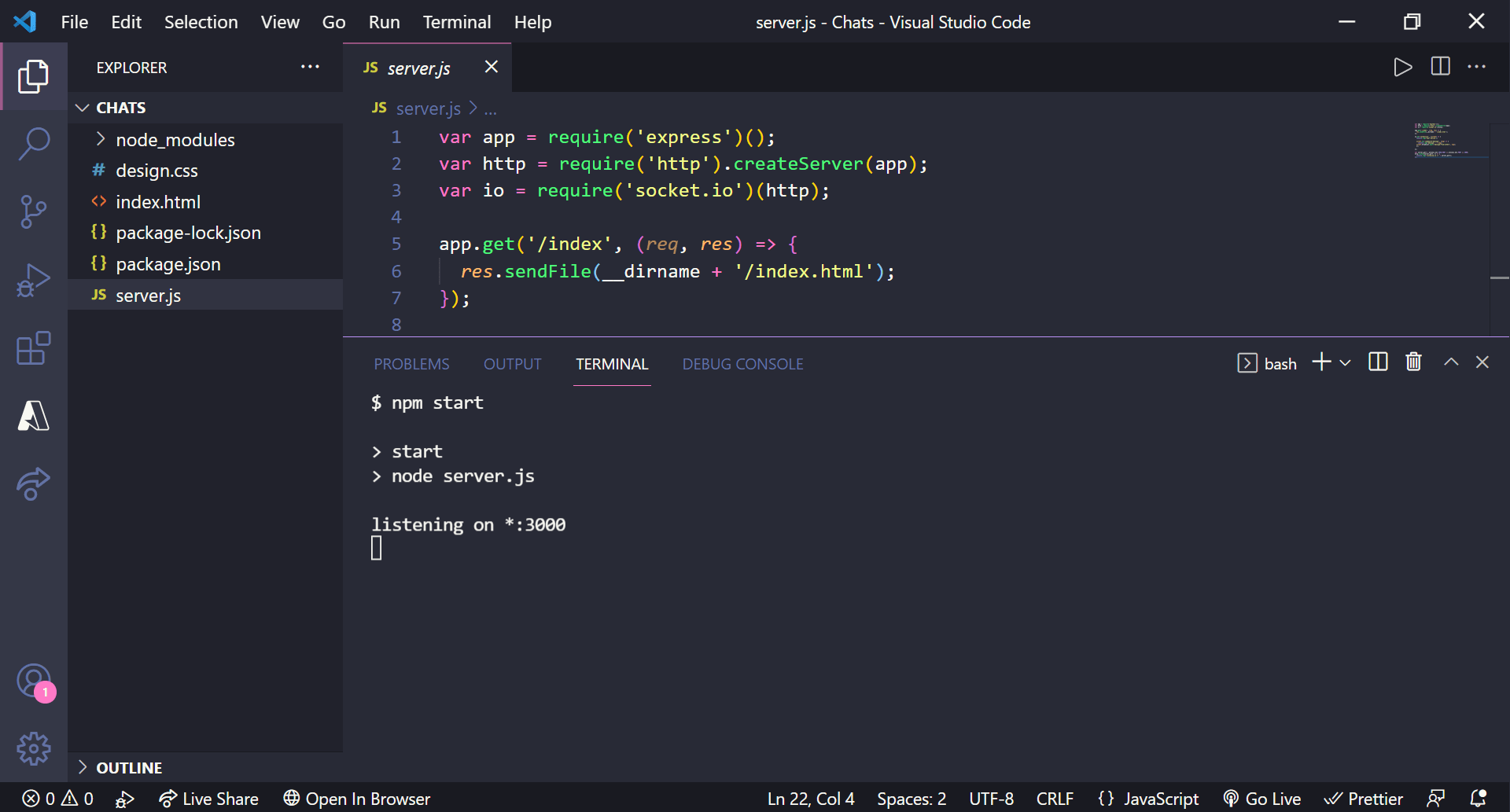Start Live Share from status bar

tap(208, 799)
